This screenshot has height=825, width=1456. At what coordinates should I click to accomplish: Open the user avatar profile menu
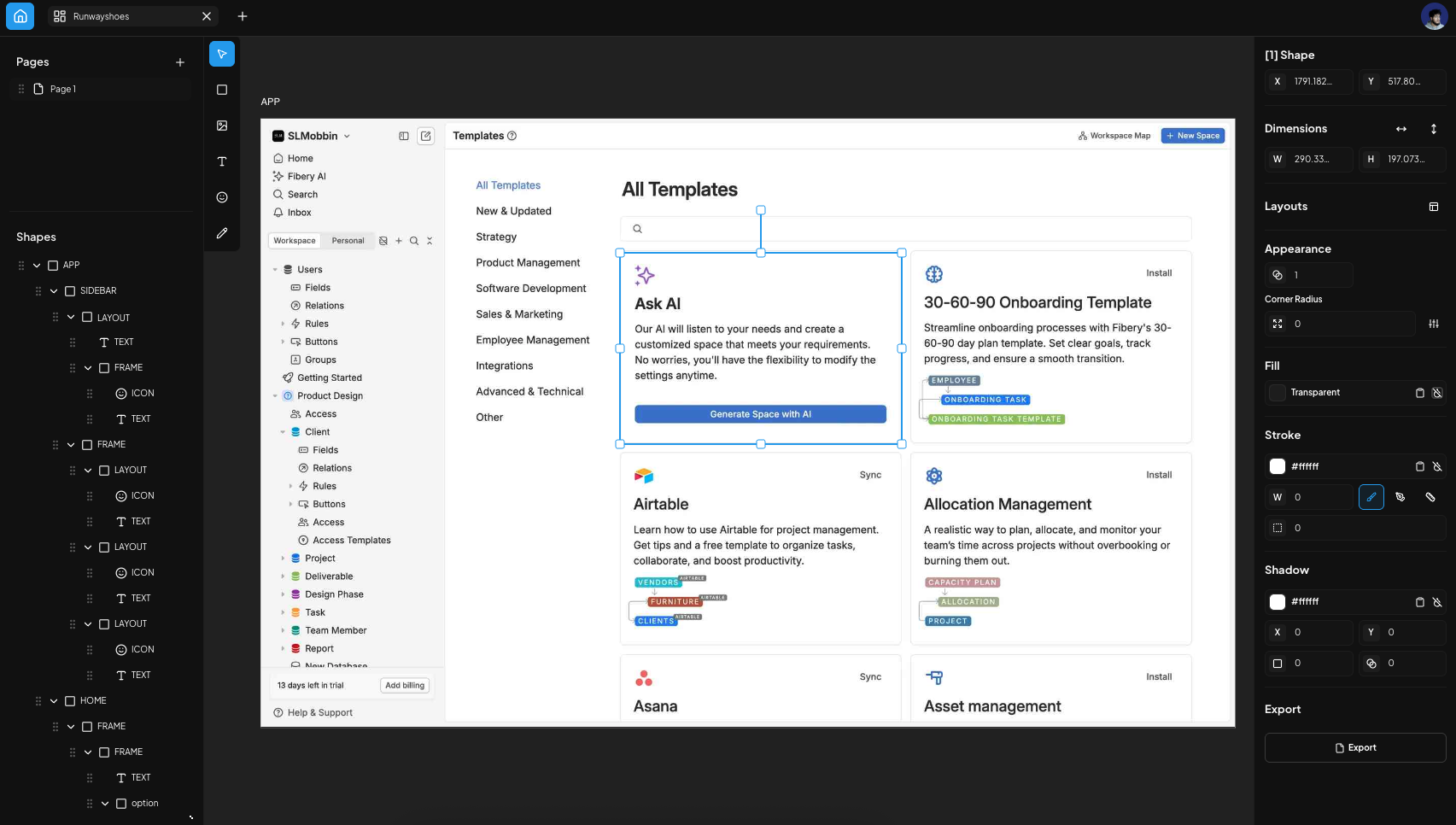[x=1434, y=16]
